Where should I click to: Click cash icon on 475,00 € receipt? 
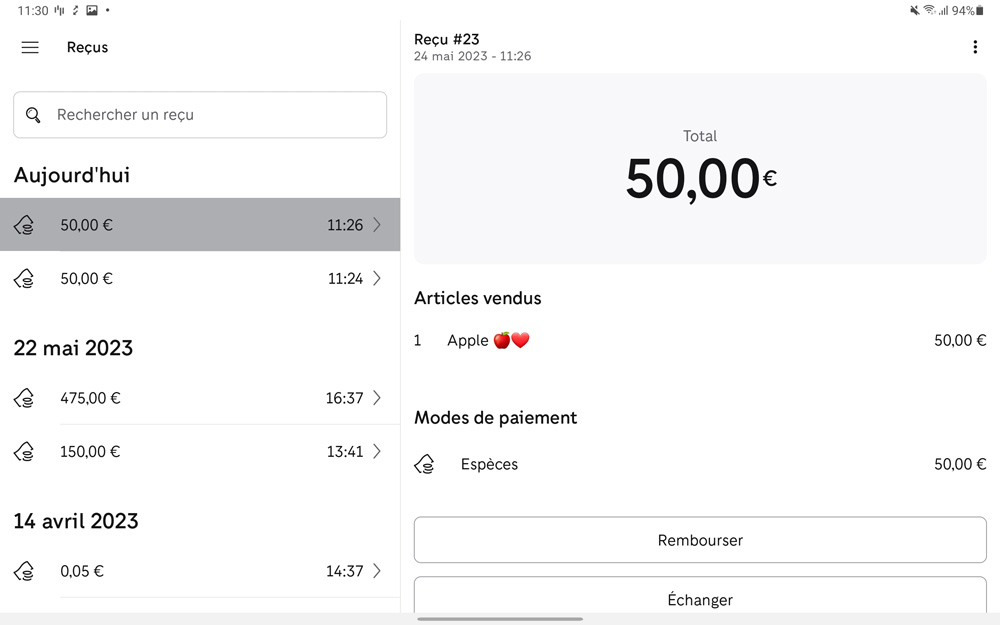click(25, 398)
